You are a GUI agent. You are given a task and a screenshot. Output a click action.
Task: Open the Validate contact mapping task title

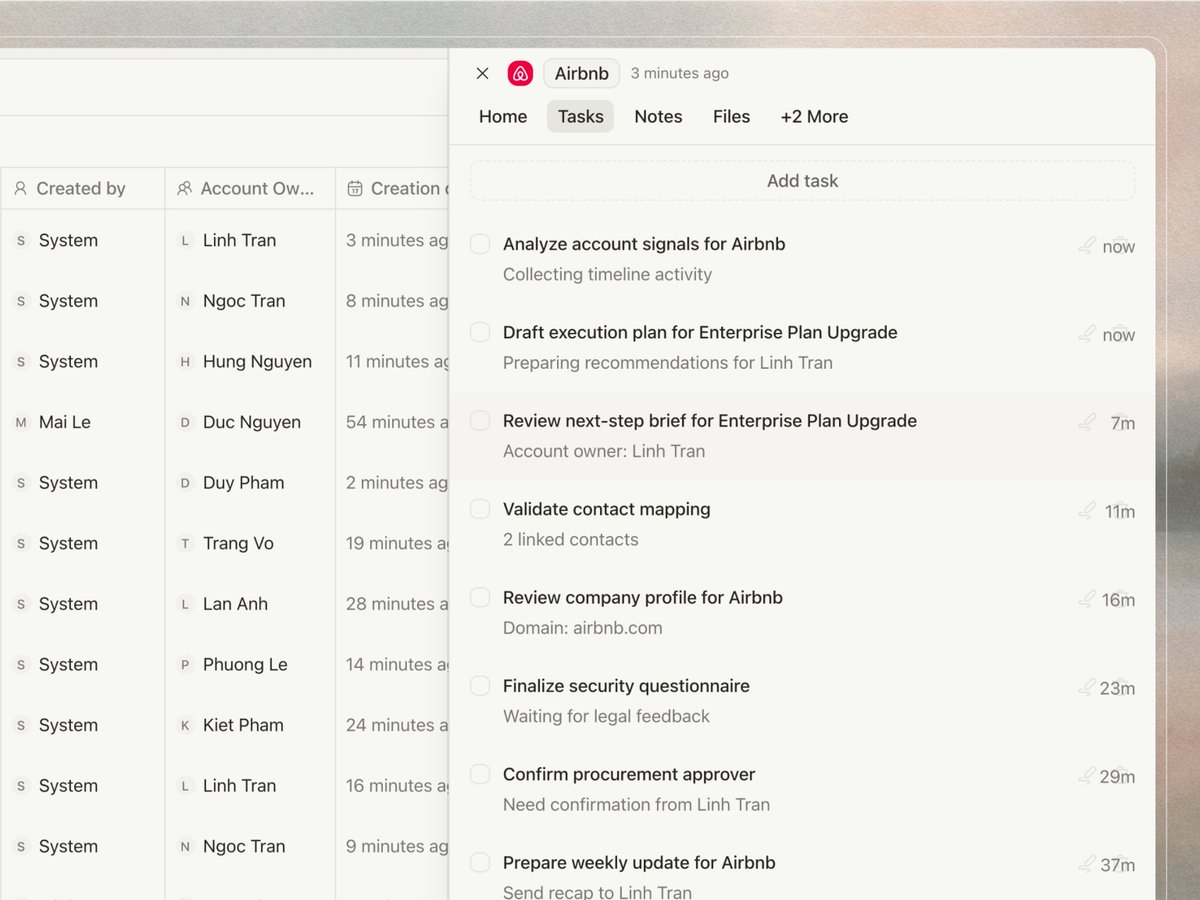[606, 509]
